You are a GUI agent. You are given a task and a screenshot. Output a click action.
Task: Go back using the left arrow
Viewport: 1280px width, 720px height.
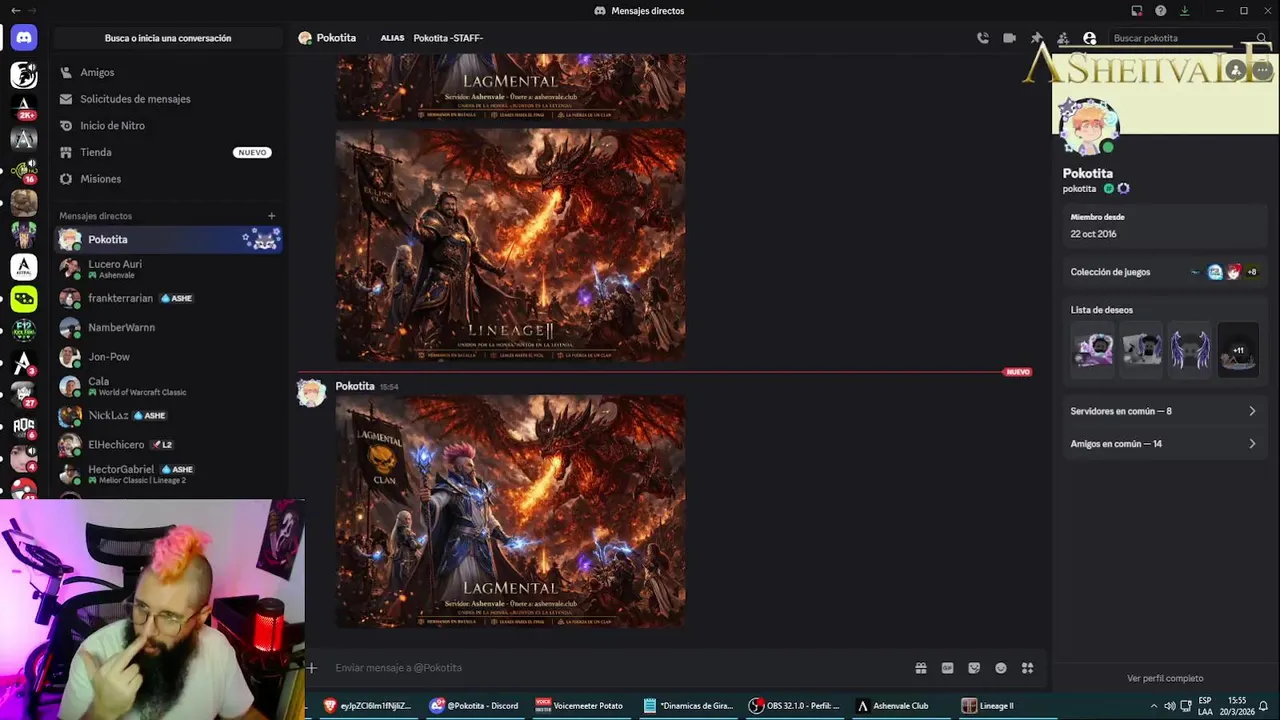coord(15,10)
